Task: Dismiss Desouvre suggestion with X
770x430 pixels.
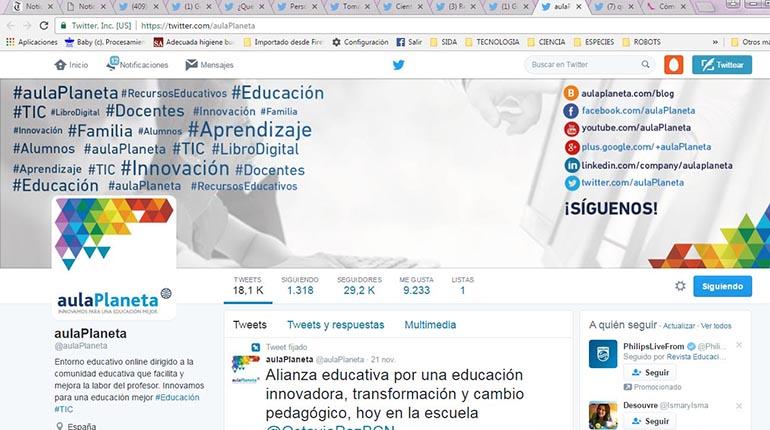Action: point(739,406)
